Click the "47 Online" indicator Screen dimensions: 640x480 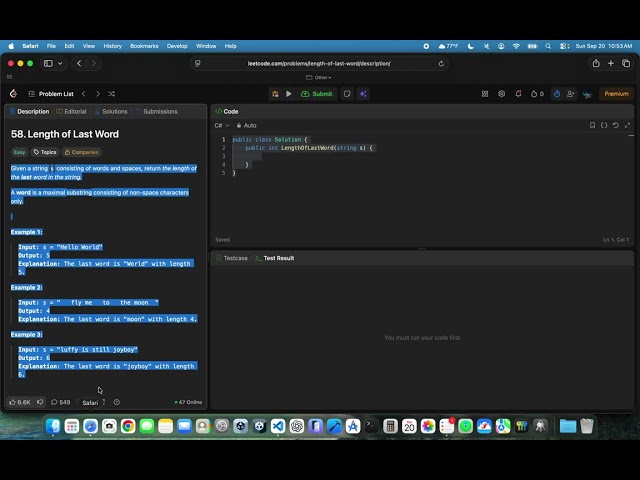(188, 402)
